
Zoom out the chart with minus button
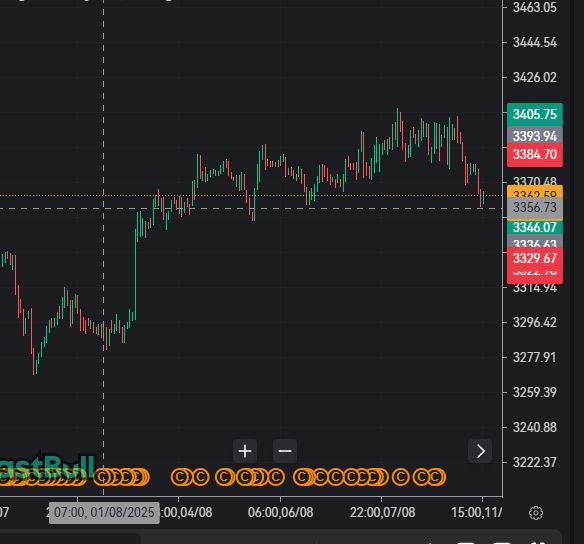(x=285, y=451)
